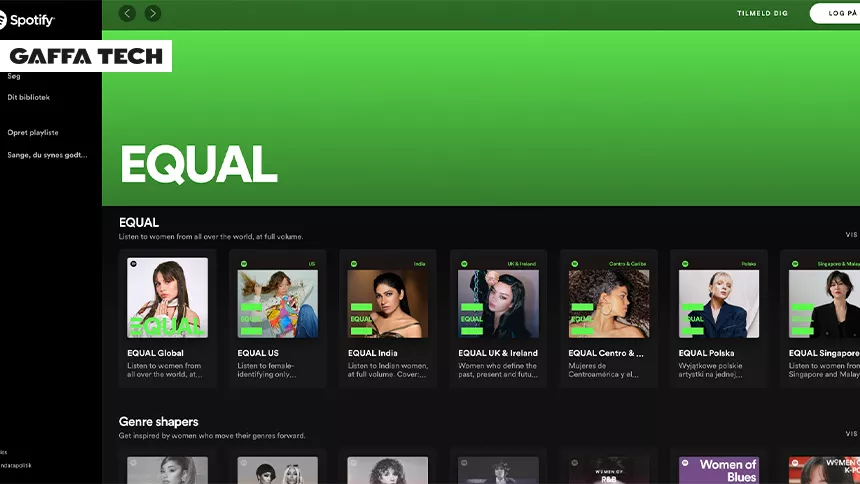Open the Søg menu item
The image size is (860, 484).
(14, 76)
